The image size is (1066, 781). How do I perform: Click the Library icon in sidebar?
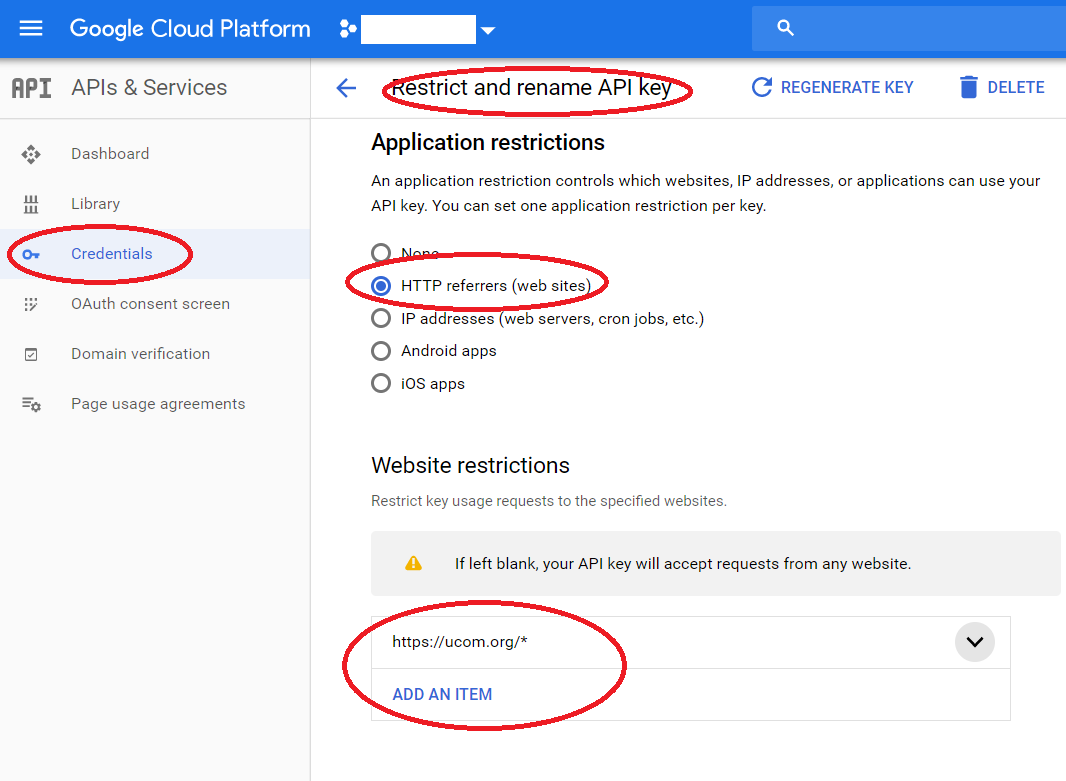pyautogui.click(x=31, y=204)
